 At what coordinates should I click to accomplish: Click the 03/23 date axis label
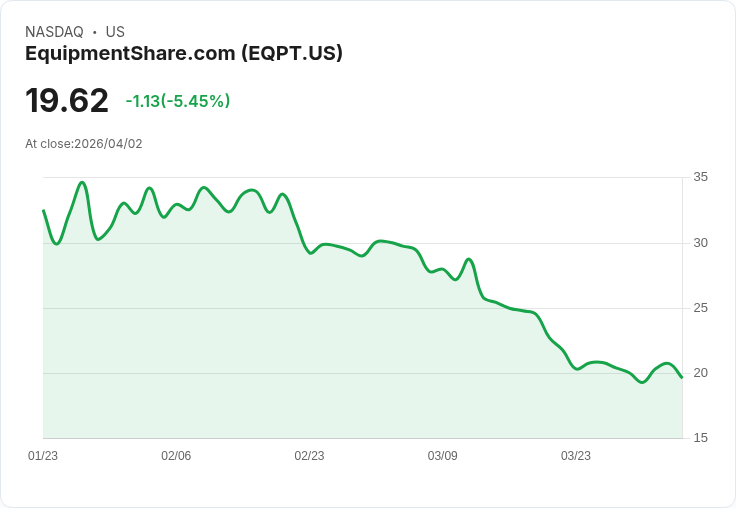575,456
